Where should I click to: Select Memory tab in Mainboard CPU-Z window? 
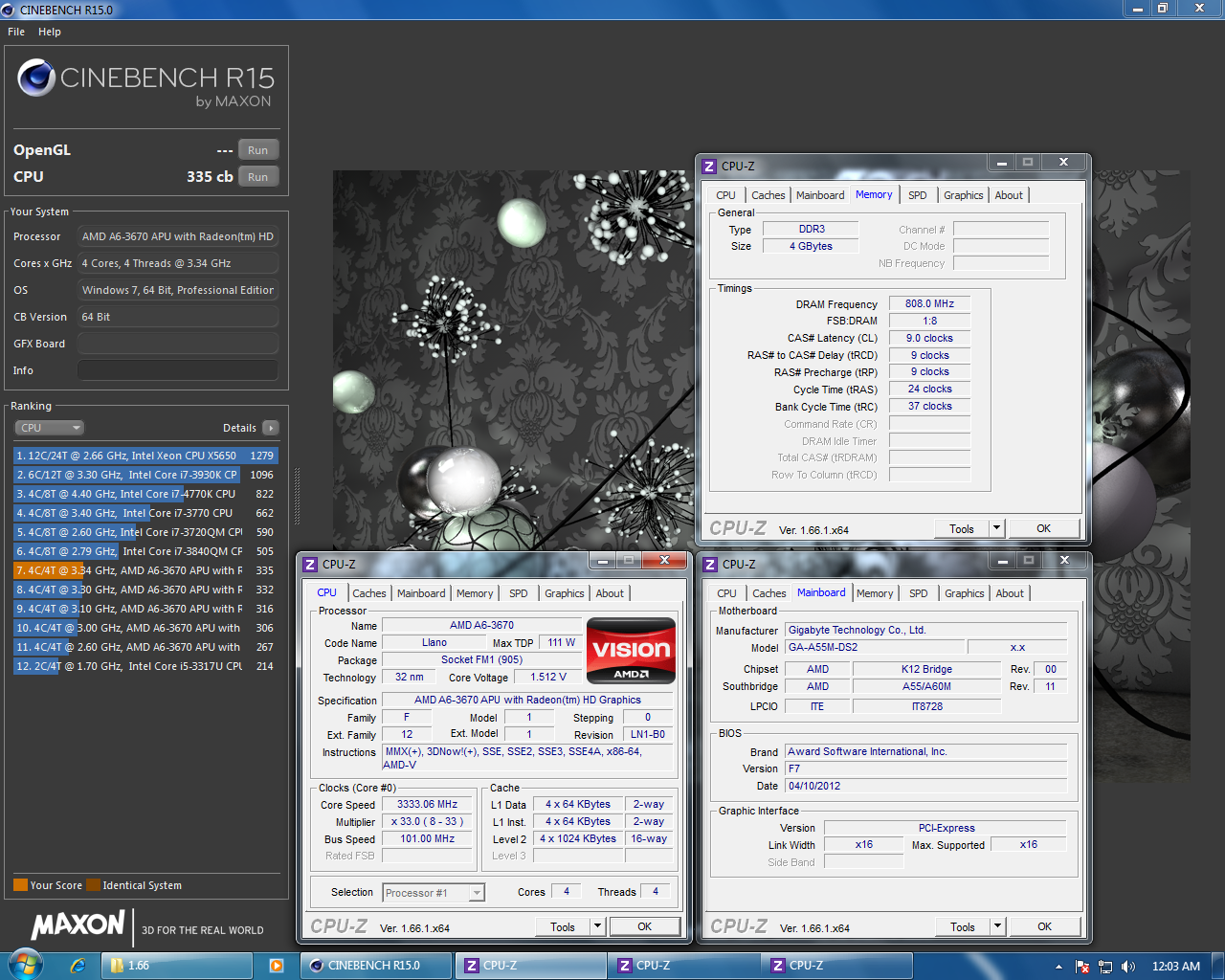click(875, 593)
